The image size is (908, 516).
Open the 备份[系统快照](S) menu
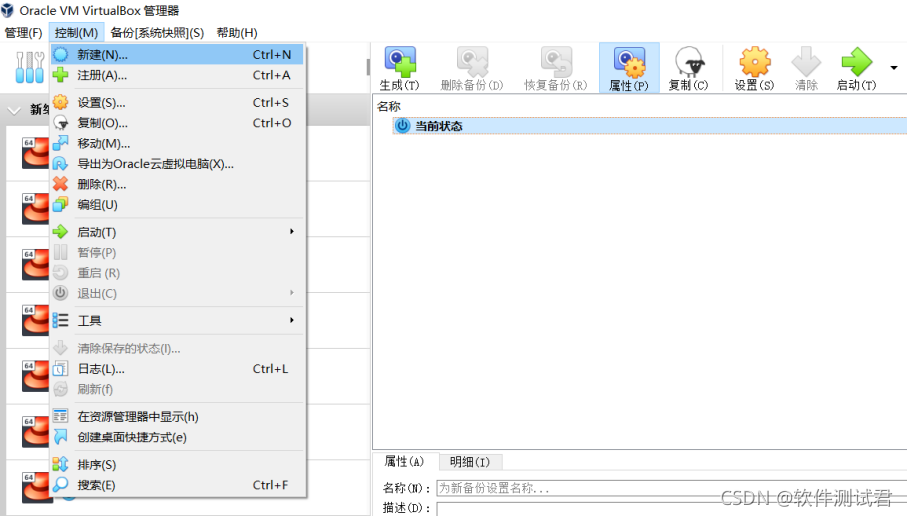[157, 32]
